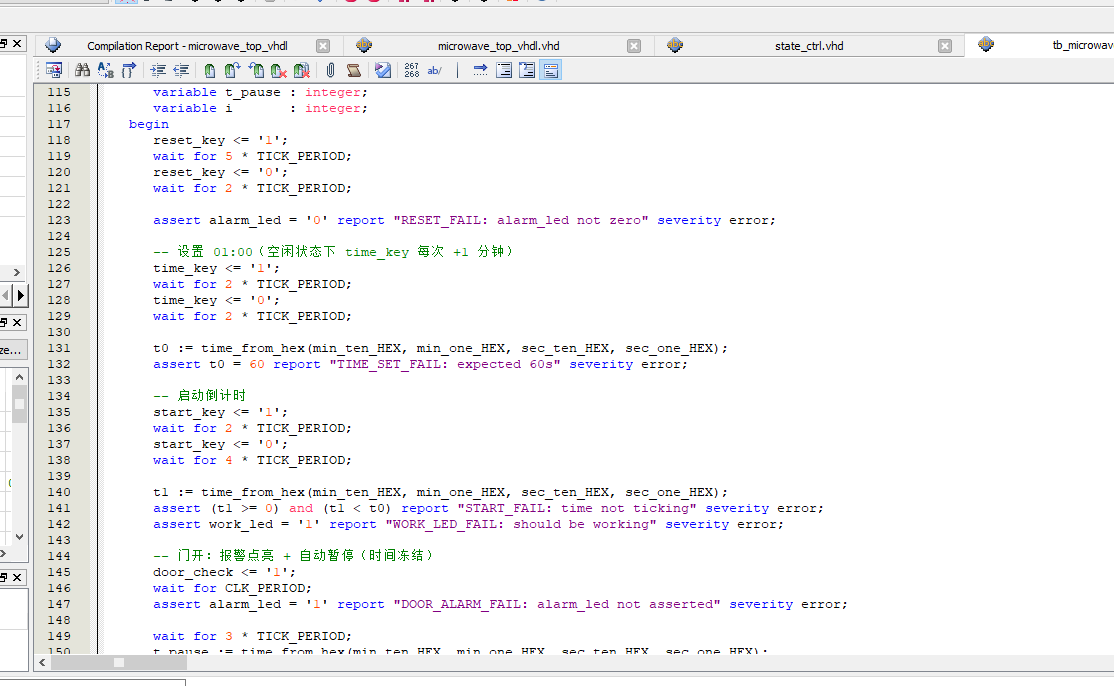Click the comment '-- 启动倒计时' on line 134
The height and width of the screenshot is (686, 1114).
click(x=199, y=396)
